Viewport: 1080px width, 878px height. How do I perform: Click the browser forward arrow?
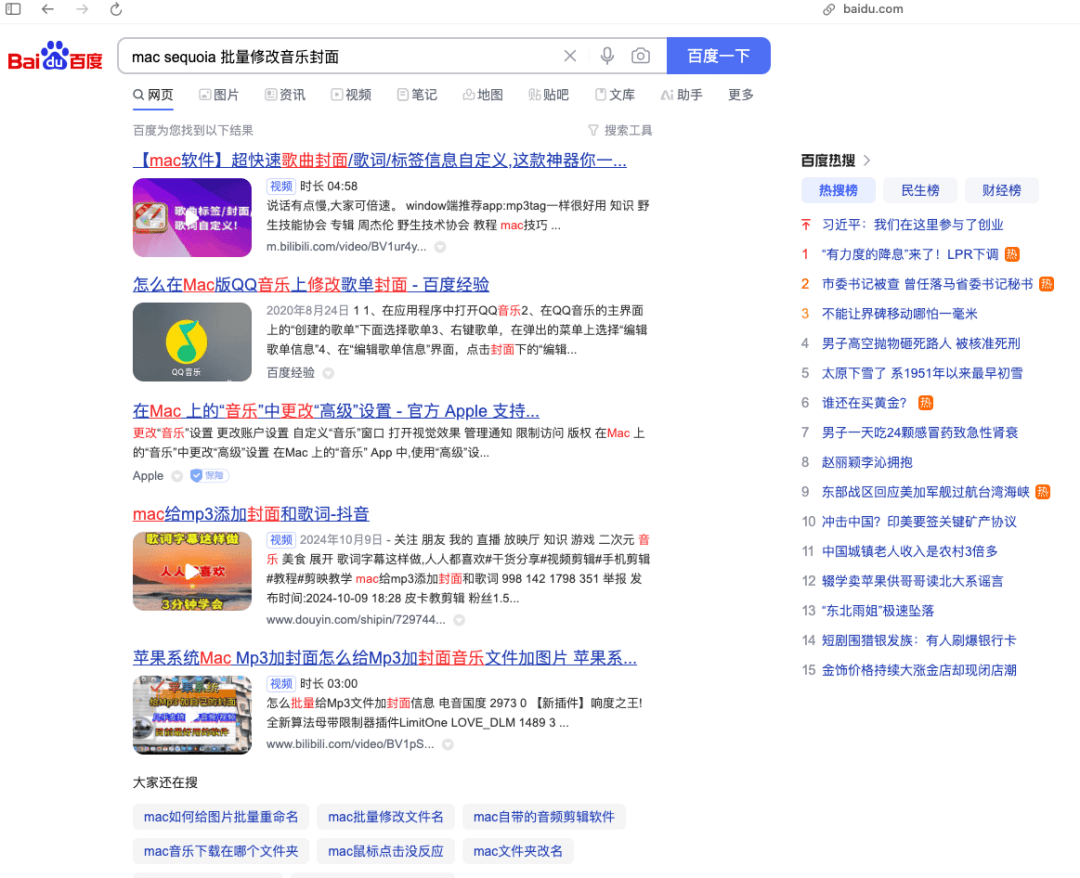click(x=82, y=9)
